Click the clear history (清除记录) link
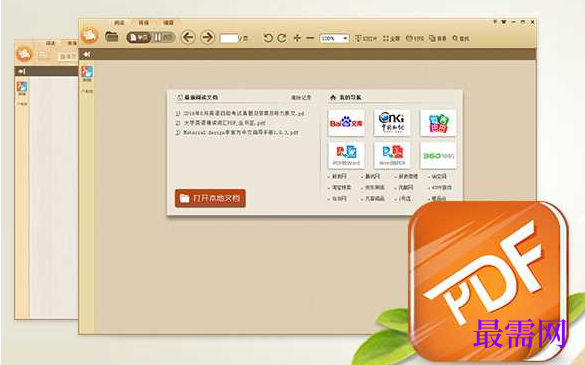 pyautogui.click(x=301, y=97)
